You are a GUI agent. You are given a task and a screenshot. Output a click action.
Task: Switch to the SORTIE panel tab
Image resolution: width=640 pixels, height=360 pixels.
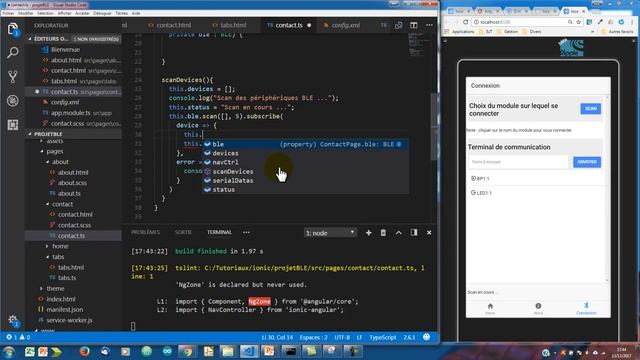coord(183,232)
